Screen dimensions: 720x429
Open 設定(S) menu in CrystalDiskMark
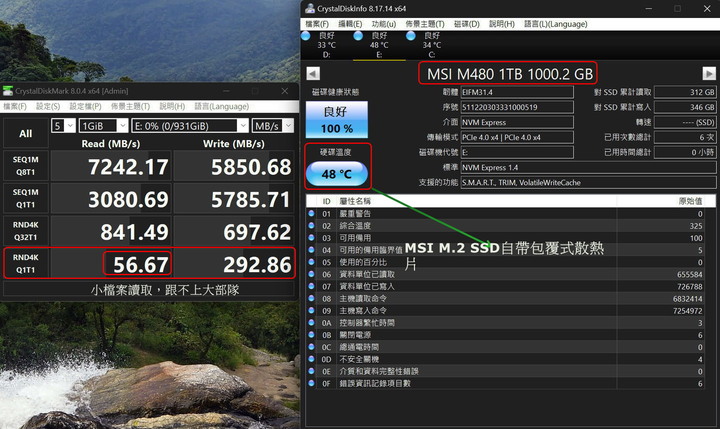pyautogui.click(x=48, y=106)
